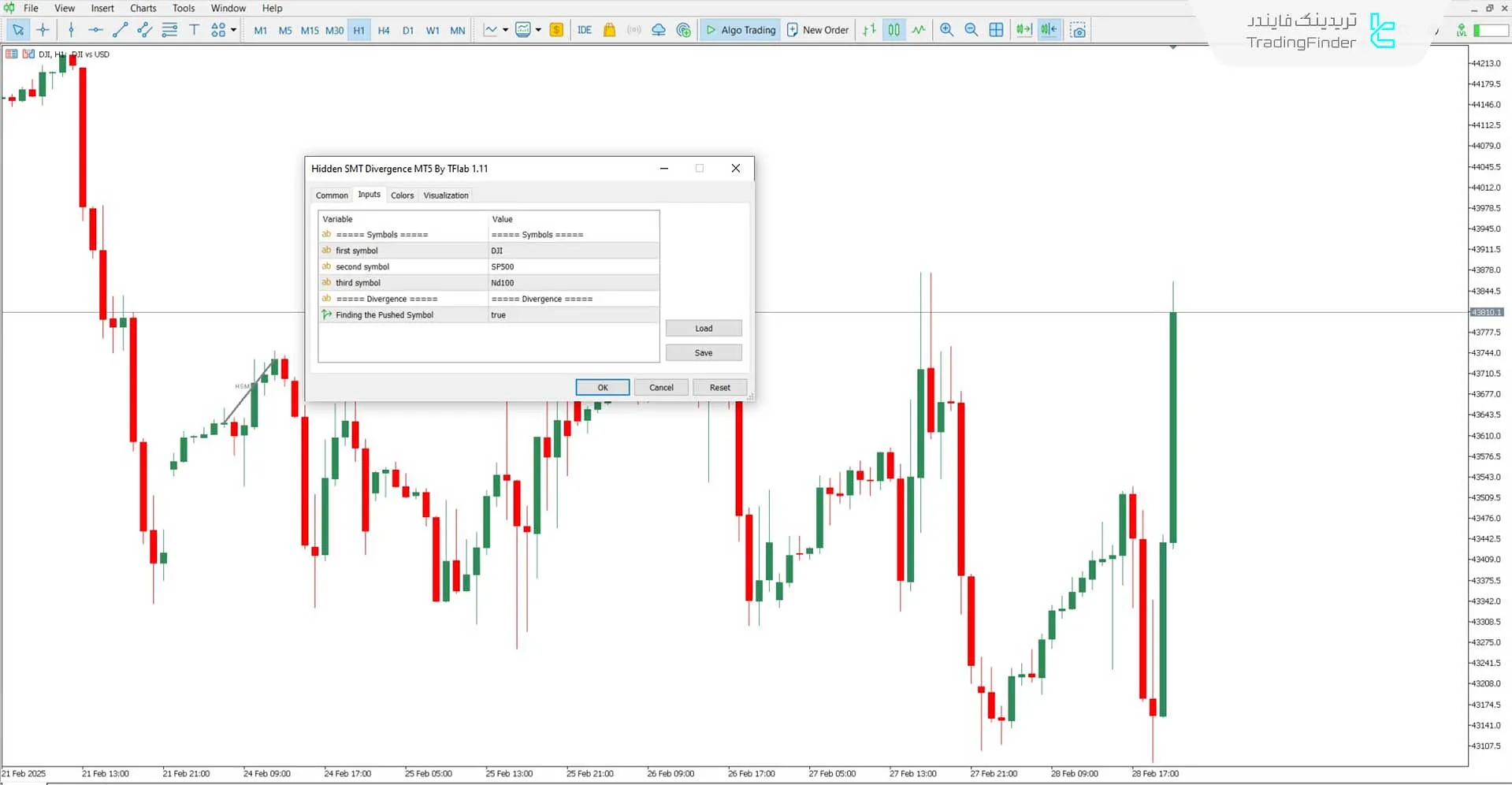Start Algo Trading
Viewport: 1512px width, 785px height.
pyautogui.click(x=739, y=30)
